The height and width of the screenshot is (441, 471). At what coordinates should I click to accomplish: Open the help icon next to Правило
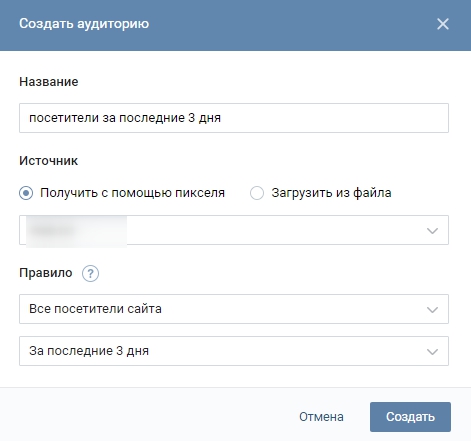pyautogui.click(x=90, y=273)
